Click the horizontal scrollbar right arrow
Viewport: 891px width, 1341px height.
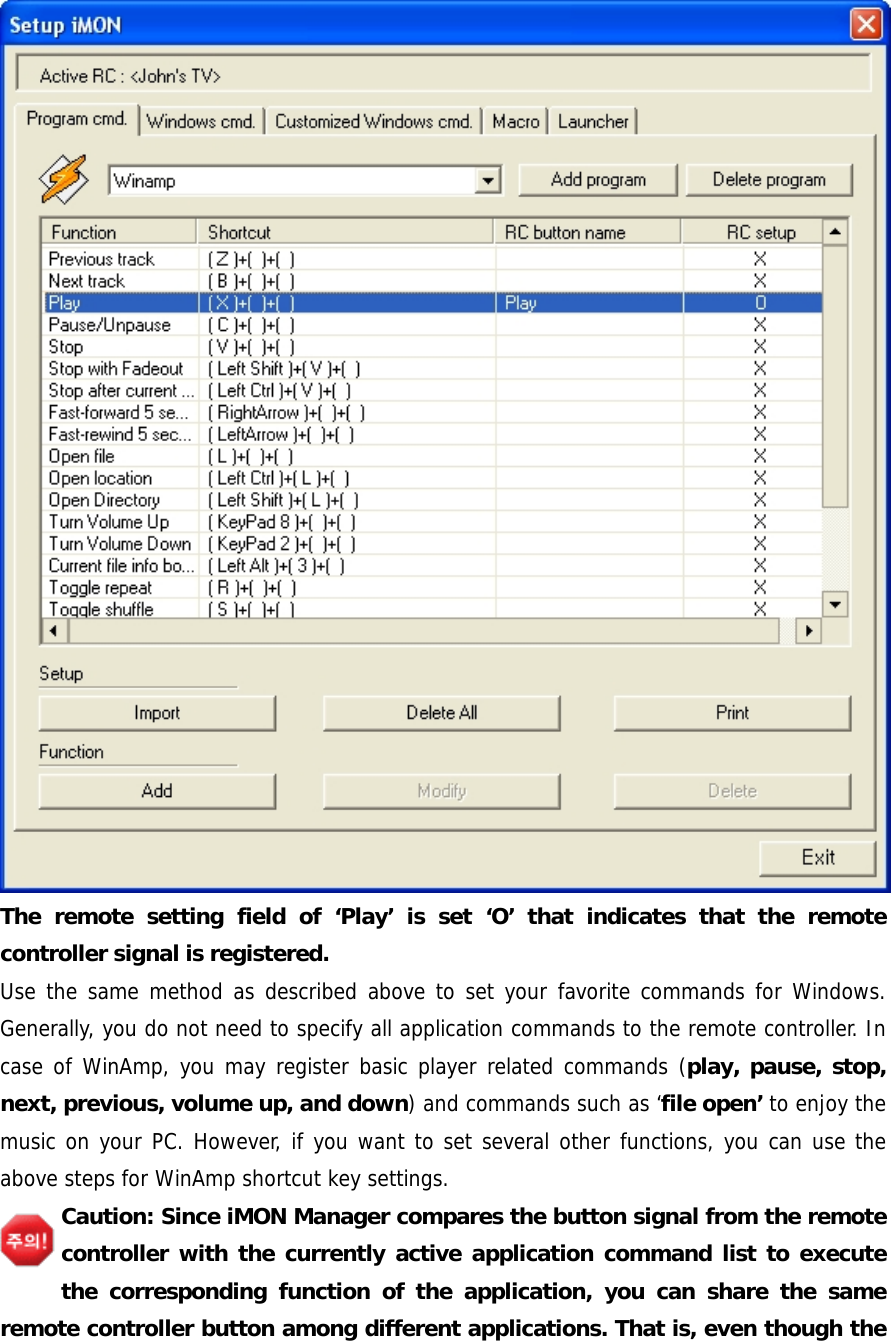(807, 630)
